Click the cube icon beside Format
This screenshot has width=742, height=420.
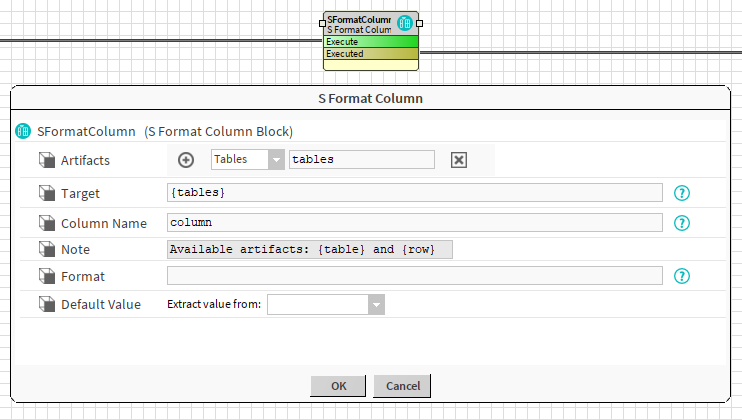pos(47,276)
